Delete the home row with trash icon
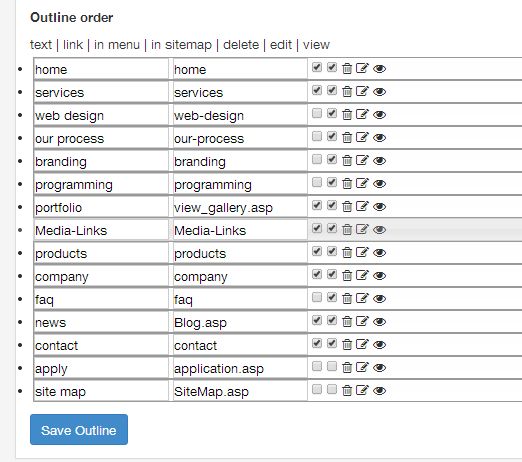The height and width of the screenshot is (462, 522). 347,68
